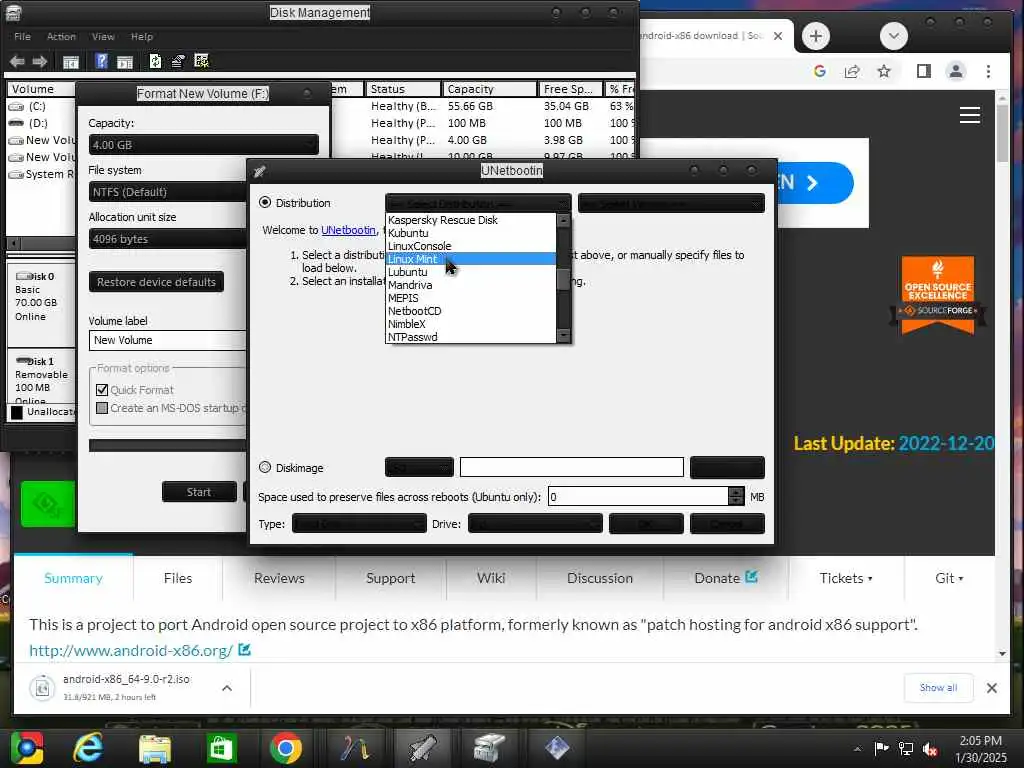Image resolution: width=1024 pixels, height=768 pixels.
Task: Open the Capacity 4.00 GB dropdown
Action: click(x=204, y=144)
